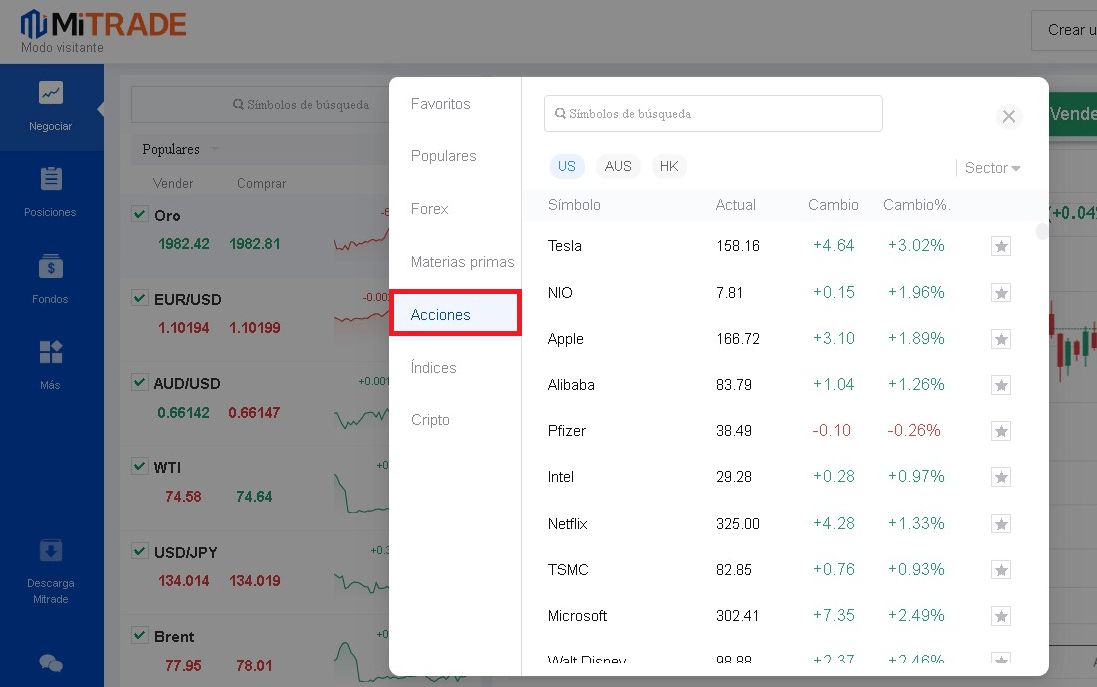
Task: Favorite Microsoft using its star
Action: coord(1001,616)
